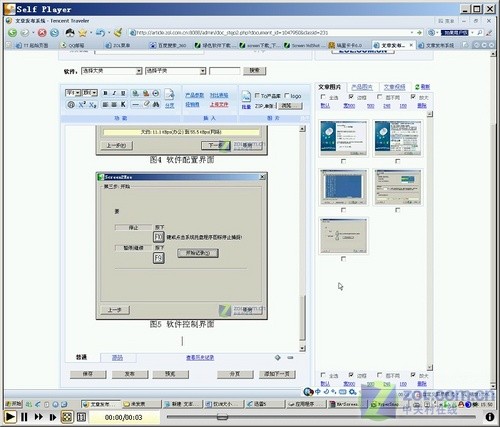Click the fast-forward button in player
500x427 pixels.
(x=39, y=417)
